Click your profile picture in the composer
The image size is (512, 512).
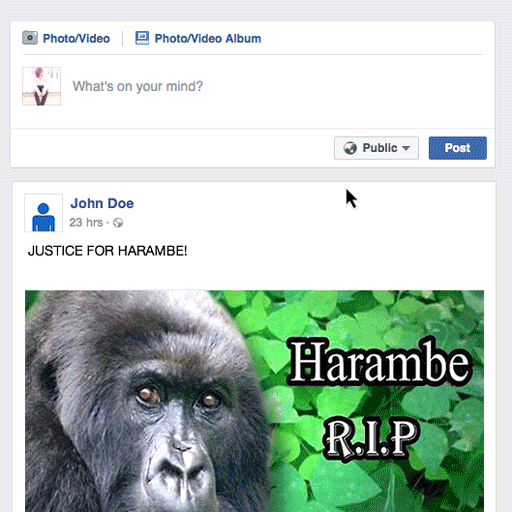(41, 86)
